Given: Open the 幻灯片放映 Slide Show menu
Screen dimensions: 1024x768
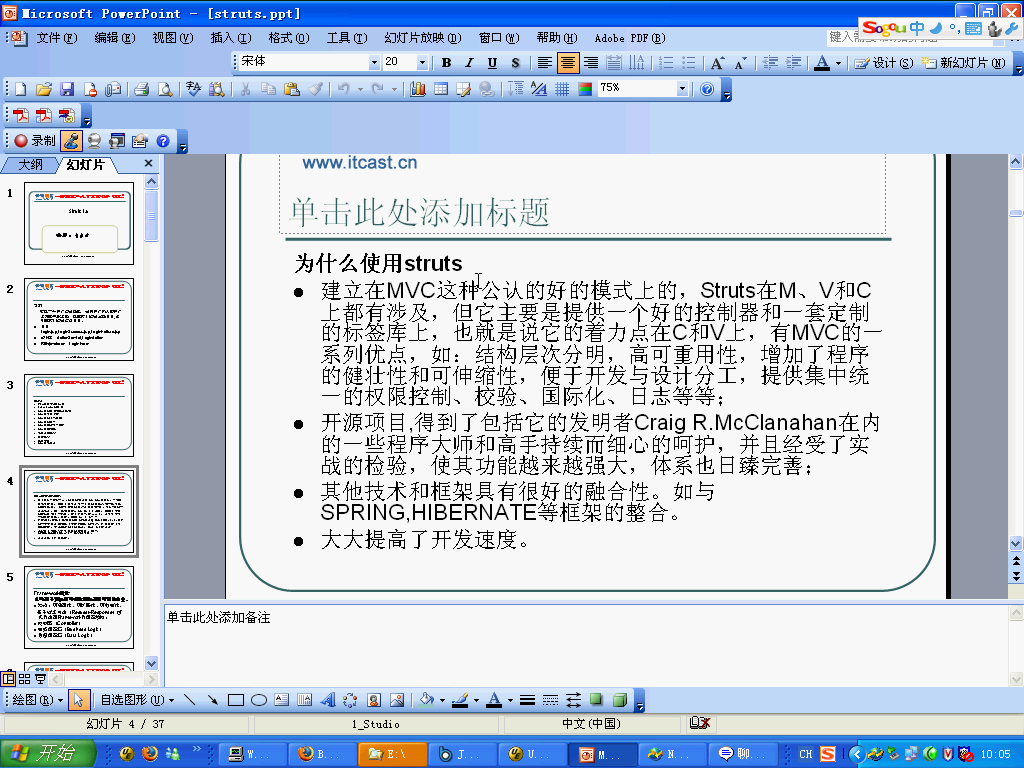Looking at the screenshot, I should pyautogui.click(x=423, y=38).
